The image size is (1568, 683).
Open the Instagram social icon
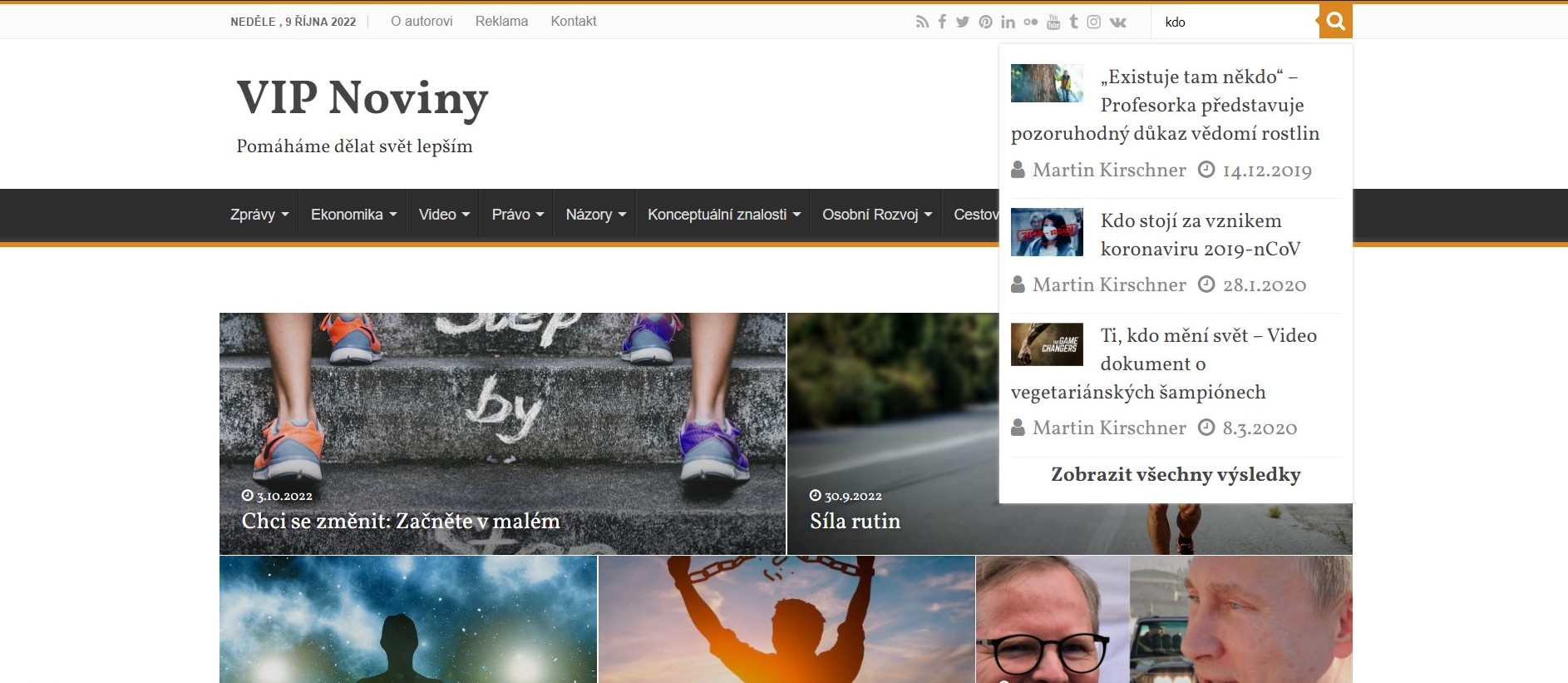tap(1094, 22)
